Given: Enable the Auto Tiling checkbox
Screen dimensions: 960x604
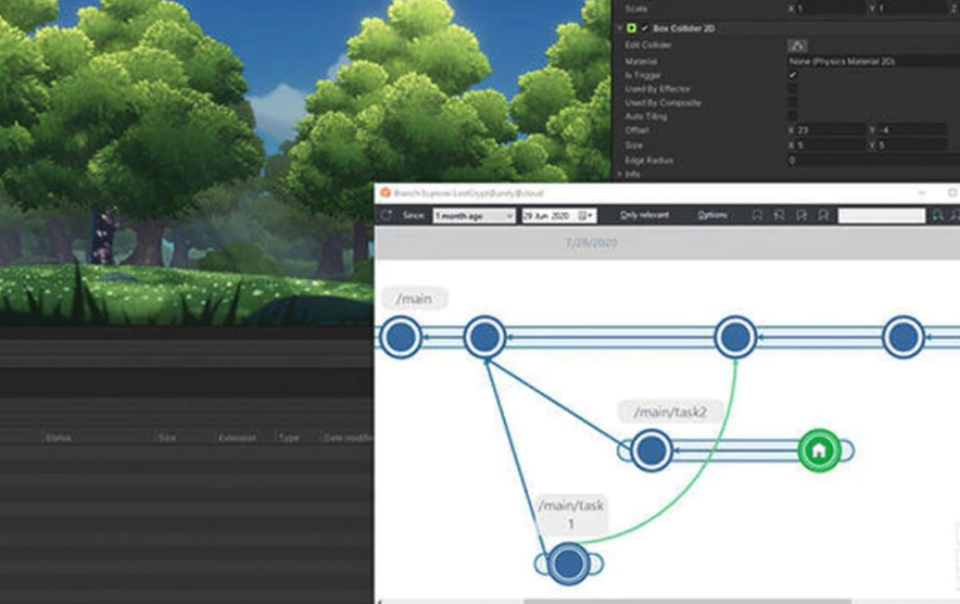Looking at the screenshot, I should (x=792, y=116).
